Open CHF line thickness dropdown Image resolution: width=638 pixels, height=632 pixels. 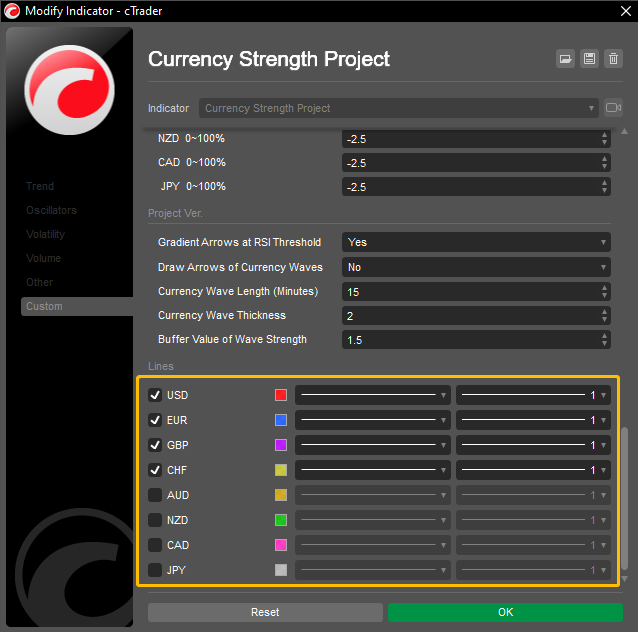pyautogui.click(x=533, y=470)
